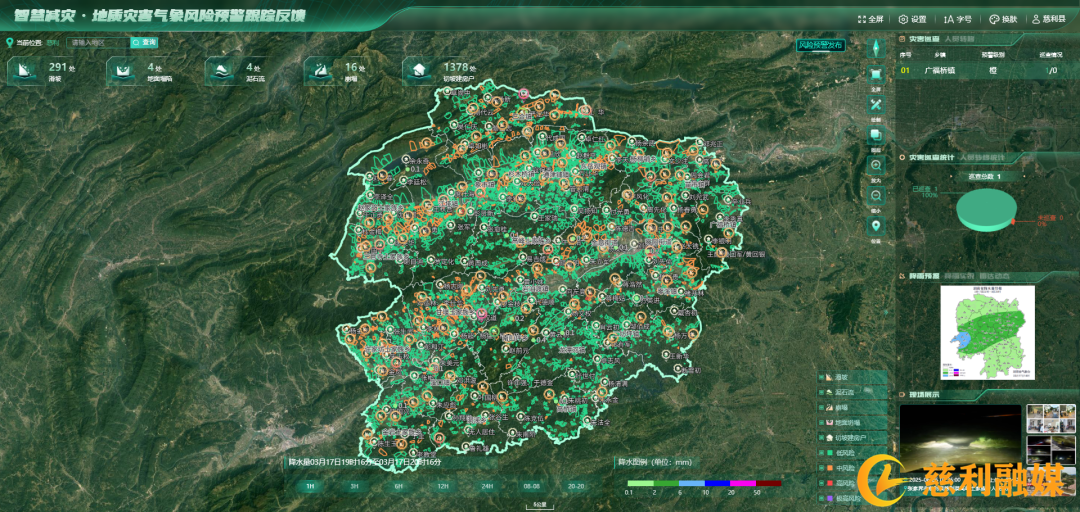Click the 崩塌 rockfall stat icon
1080x512 pixels.
(322, 70)
